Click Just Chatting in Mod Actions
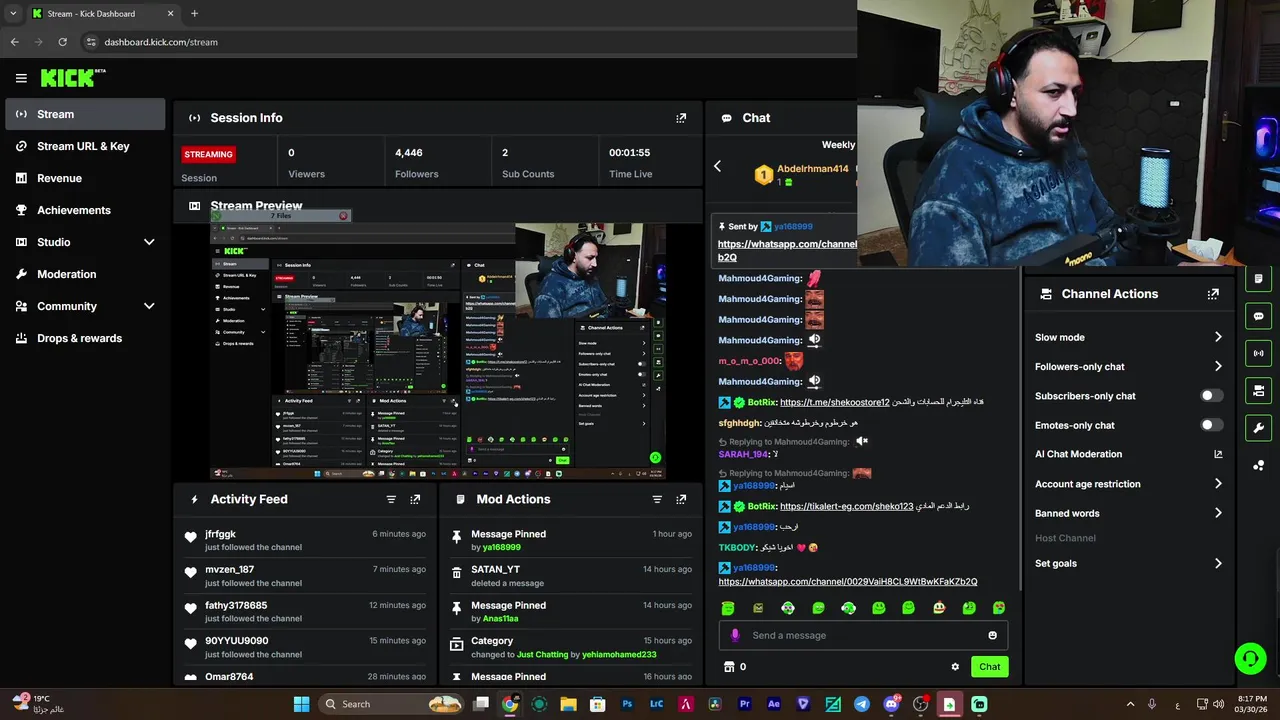The height and width of the screenshot is (720, 1280). [x=542, y=654]
